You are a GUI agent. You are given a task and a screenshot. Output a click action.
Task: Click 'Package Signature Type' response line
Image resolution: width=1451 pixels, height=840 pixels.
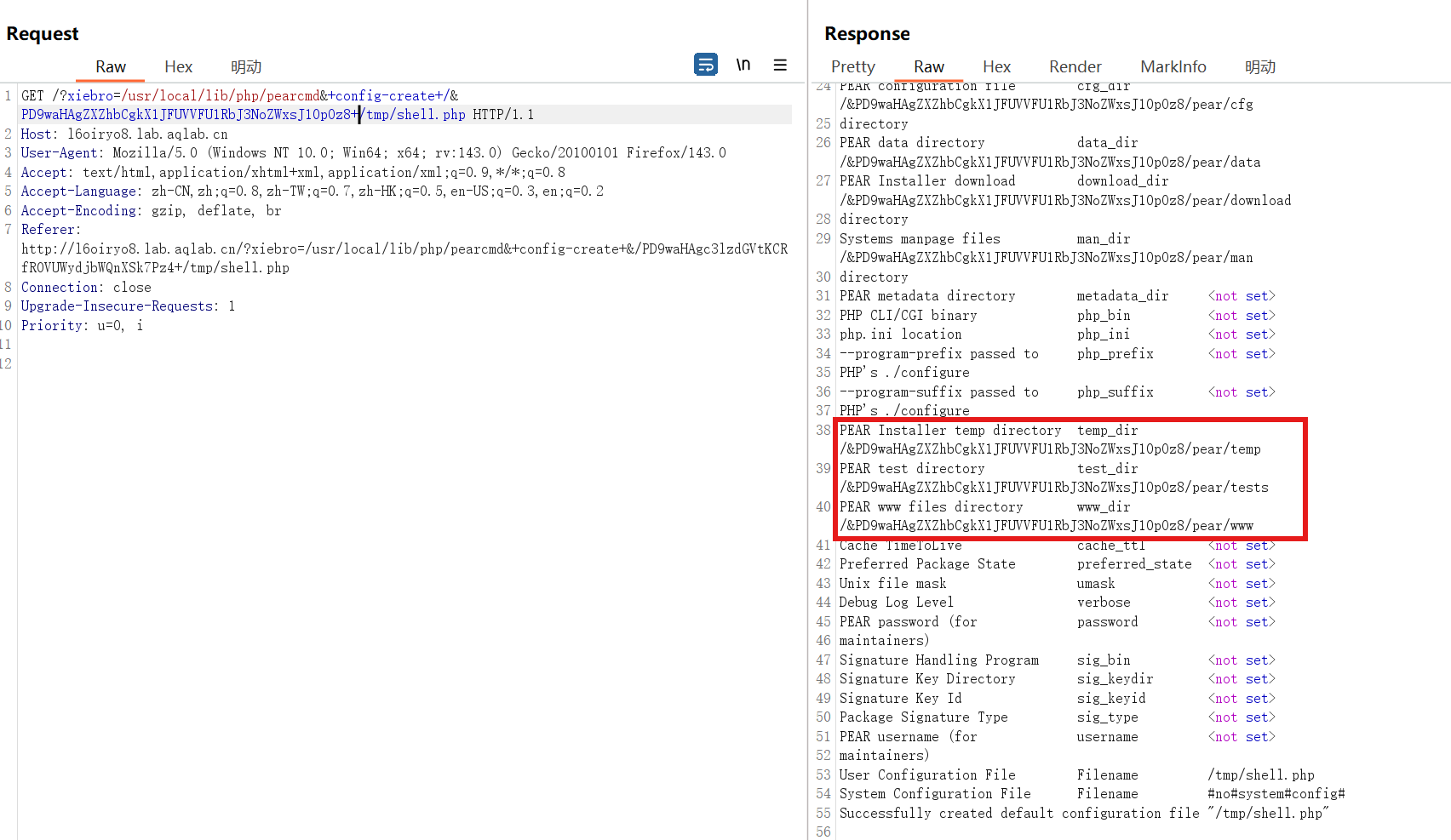pyautogui.click(x=924, y=717)
